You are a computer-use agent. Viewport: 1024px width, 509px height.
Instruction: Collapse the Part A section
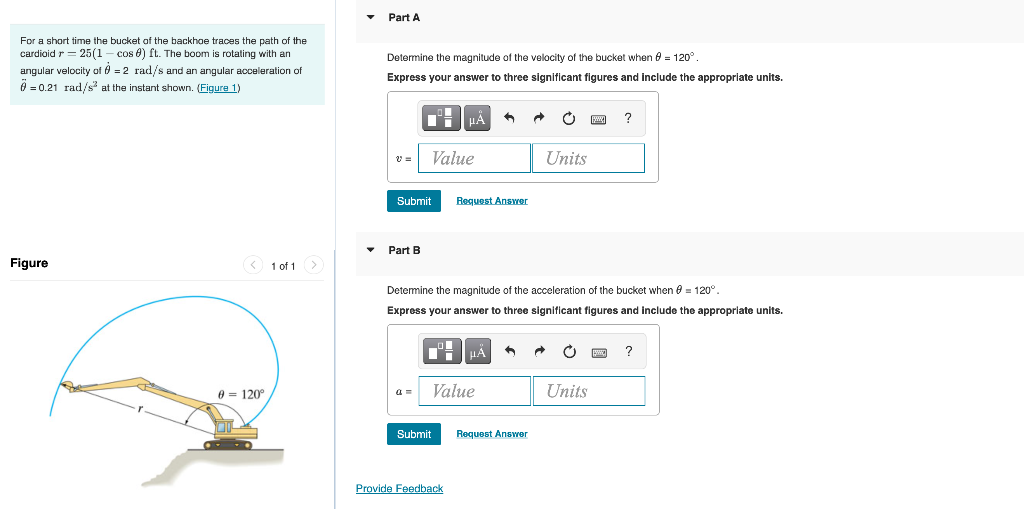371,18
